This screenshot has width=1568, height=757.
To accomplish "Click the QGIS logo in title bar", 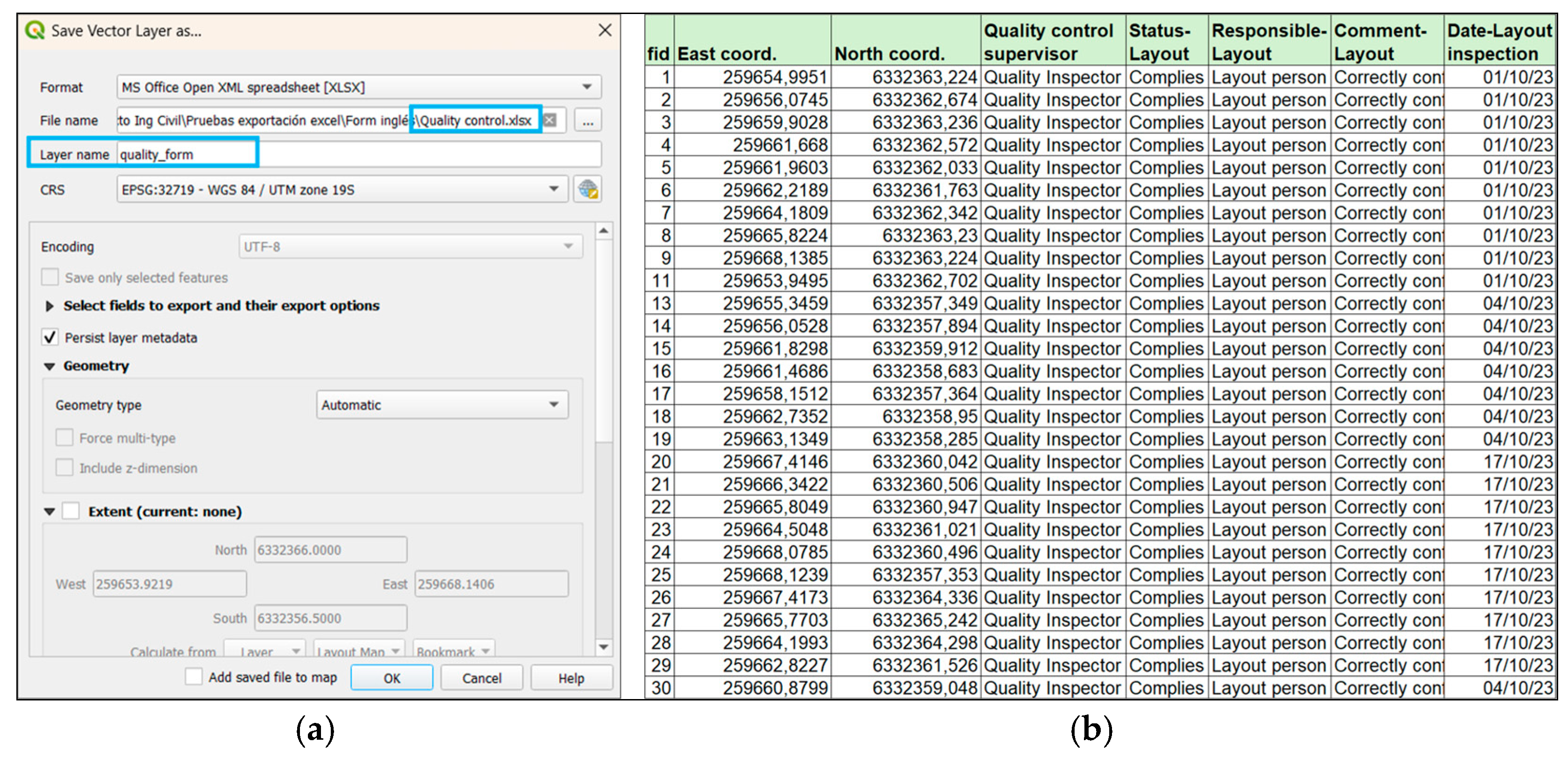I will click(36, 30).
